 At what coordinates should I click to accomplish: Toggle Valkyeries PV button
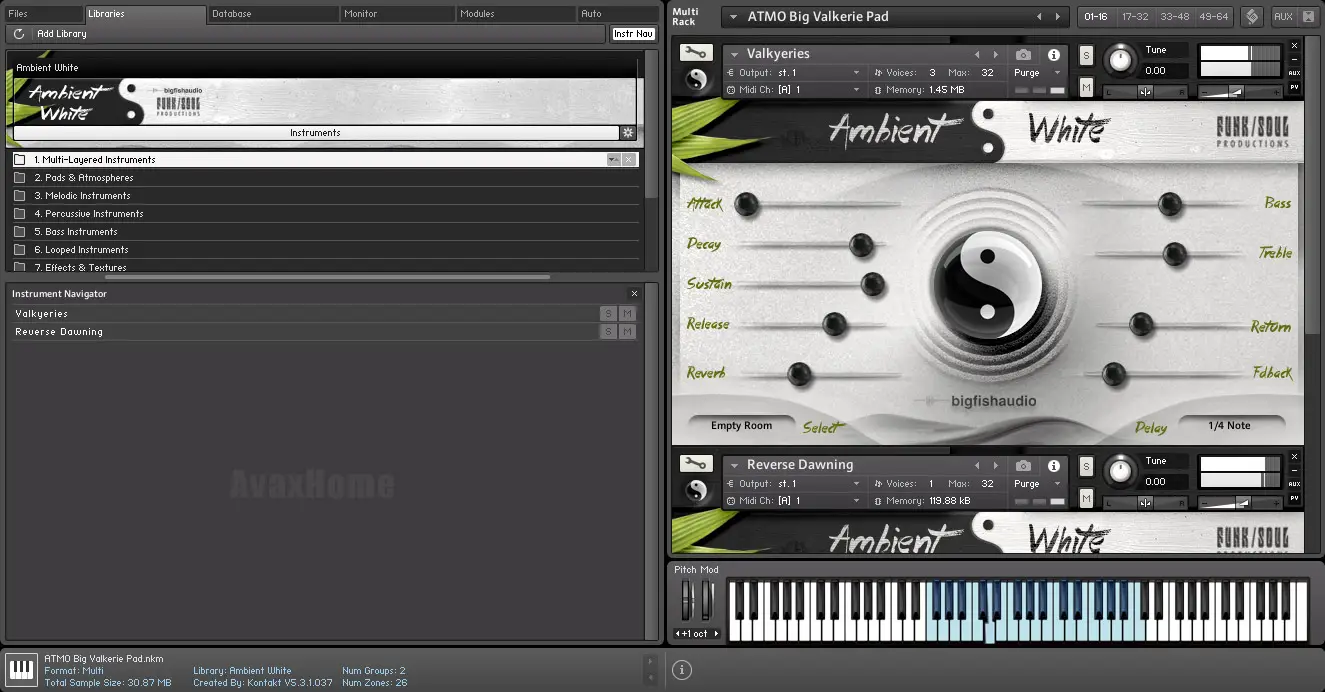pyautogui.click(x=1294, y=87)
